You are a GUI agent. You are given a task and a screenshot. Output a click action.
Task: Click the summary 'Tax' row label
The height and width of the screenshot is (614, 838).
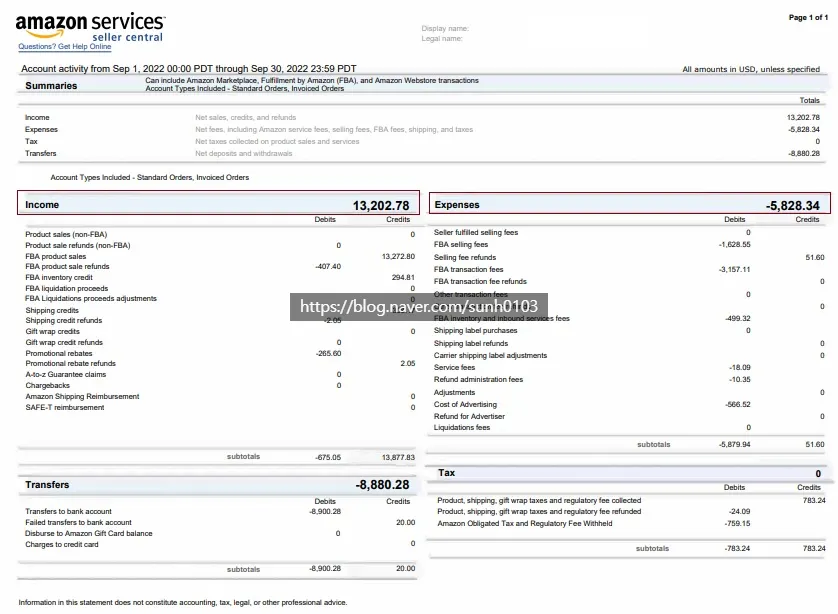(x=31, y=142)
